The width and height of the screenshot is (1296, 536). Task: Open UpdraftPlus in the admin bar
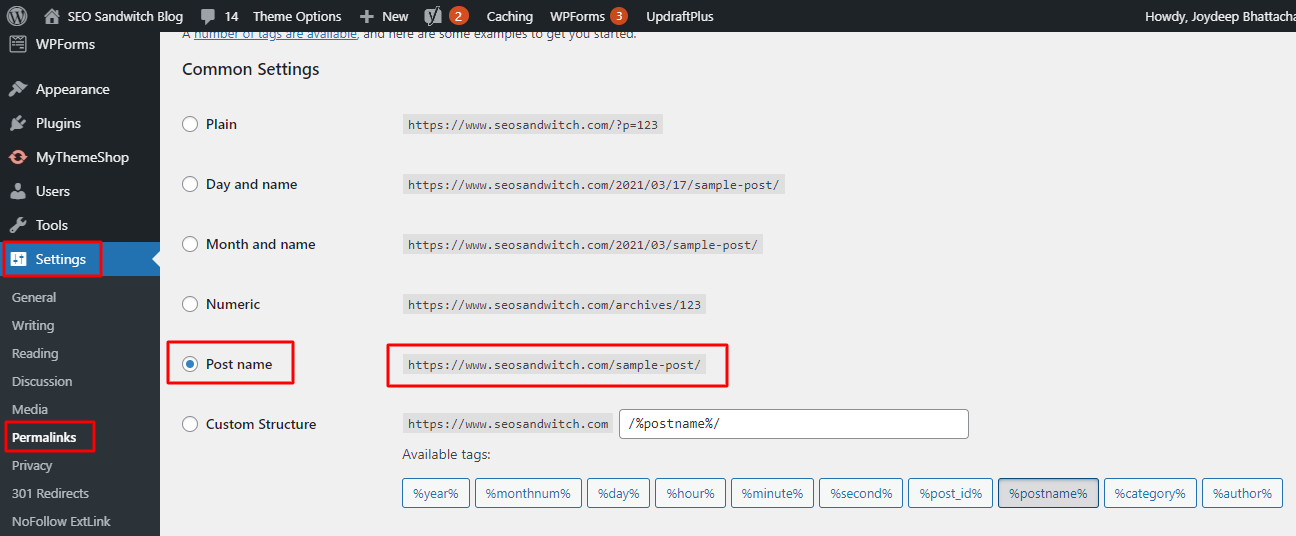[679, 16]
